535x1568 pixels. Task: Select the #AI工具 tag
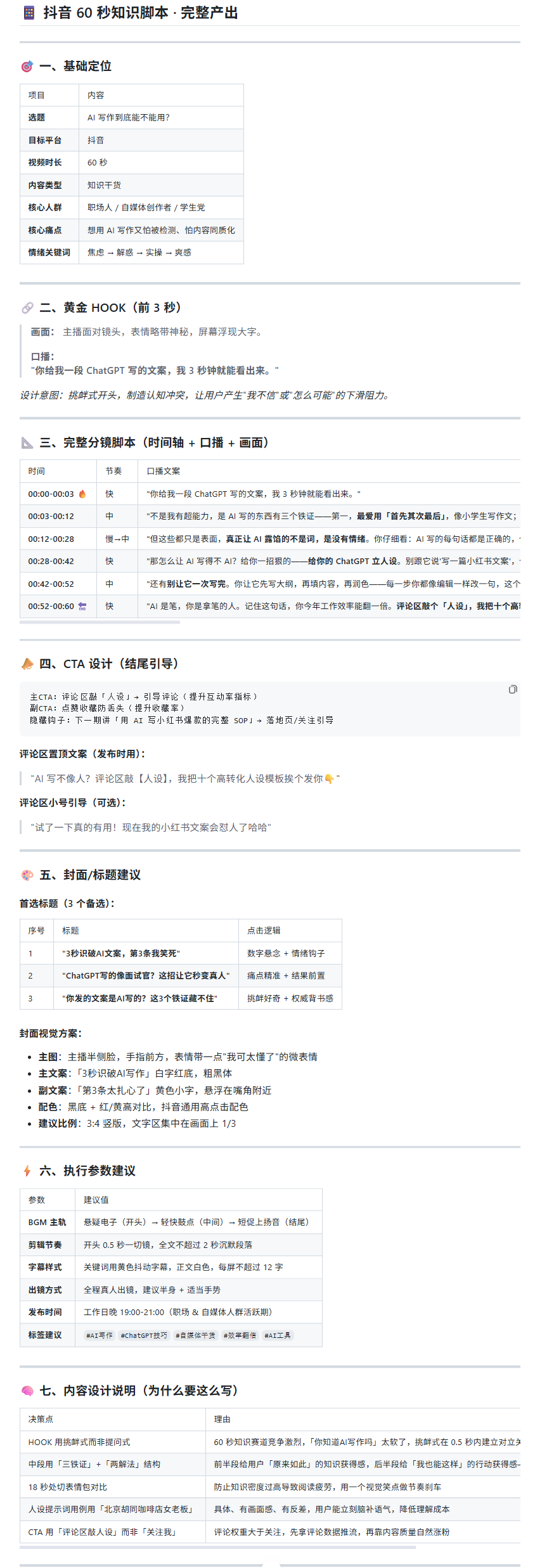pyautogui.click(x=278, y=1335)
